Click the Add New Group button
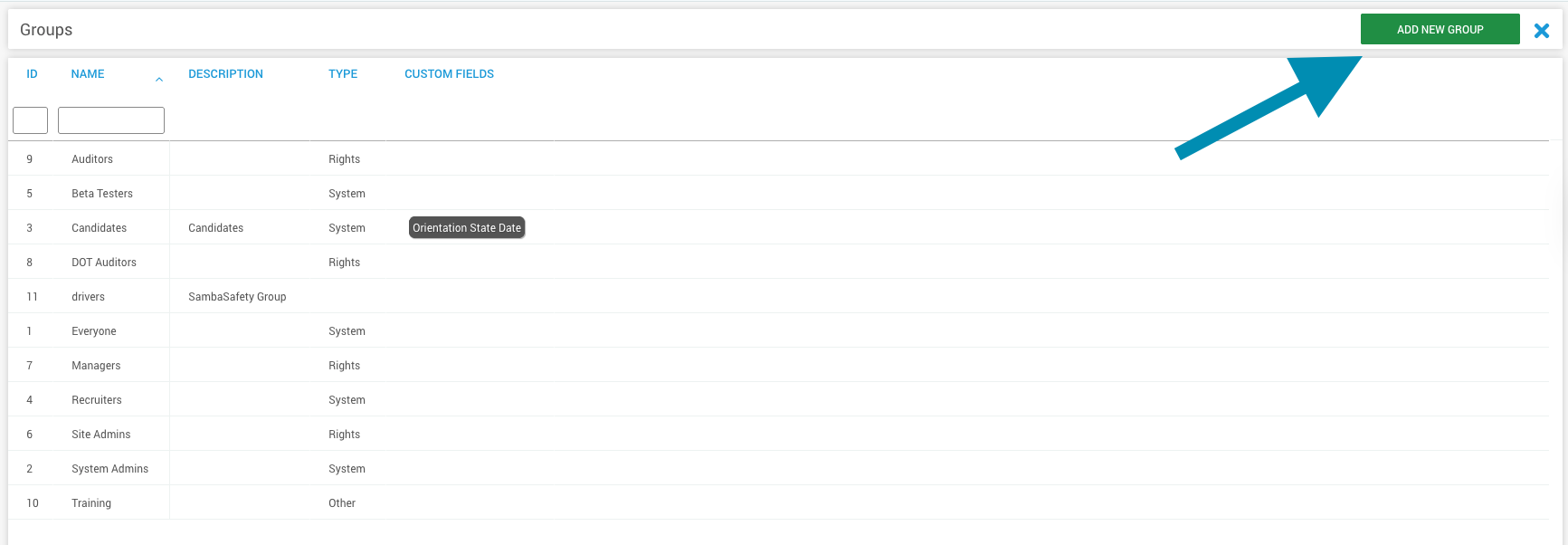The width and height of the screenshot is (1568, 545). [1440, 30]
